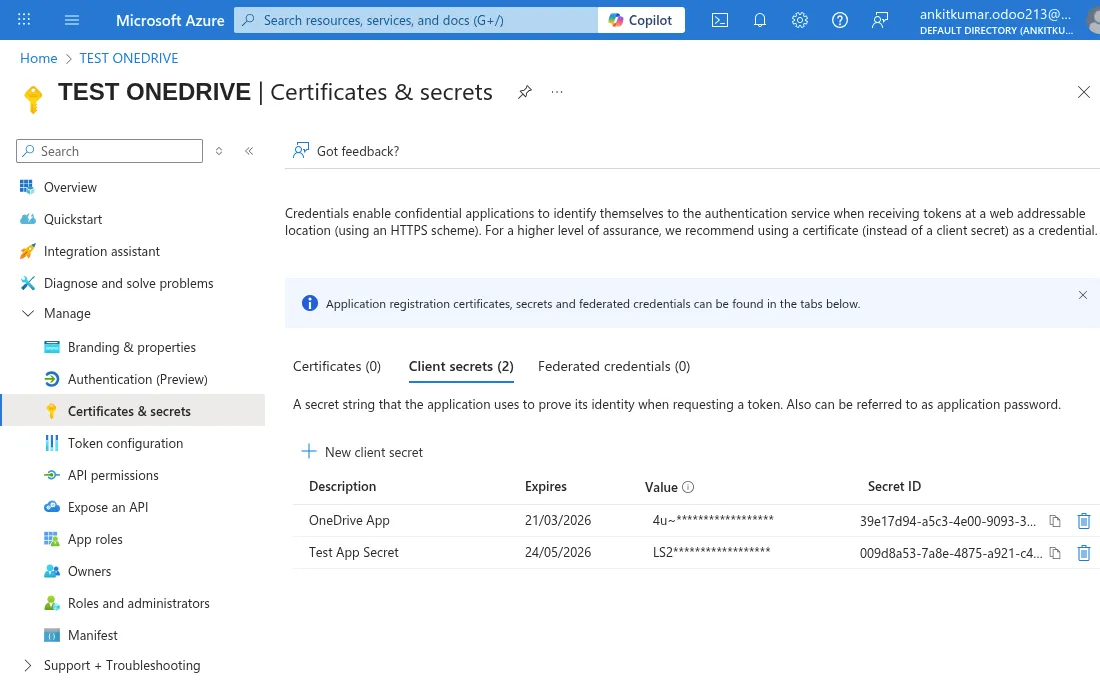Switch to the Certificates tab

click(x=337, y=366)
